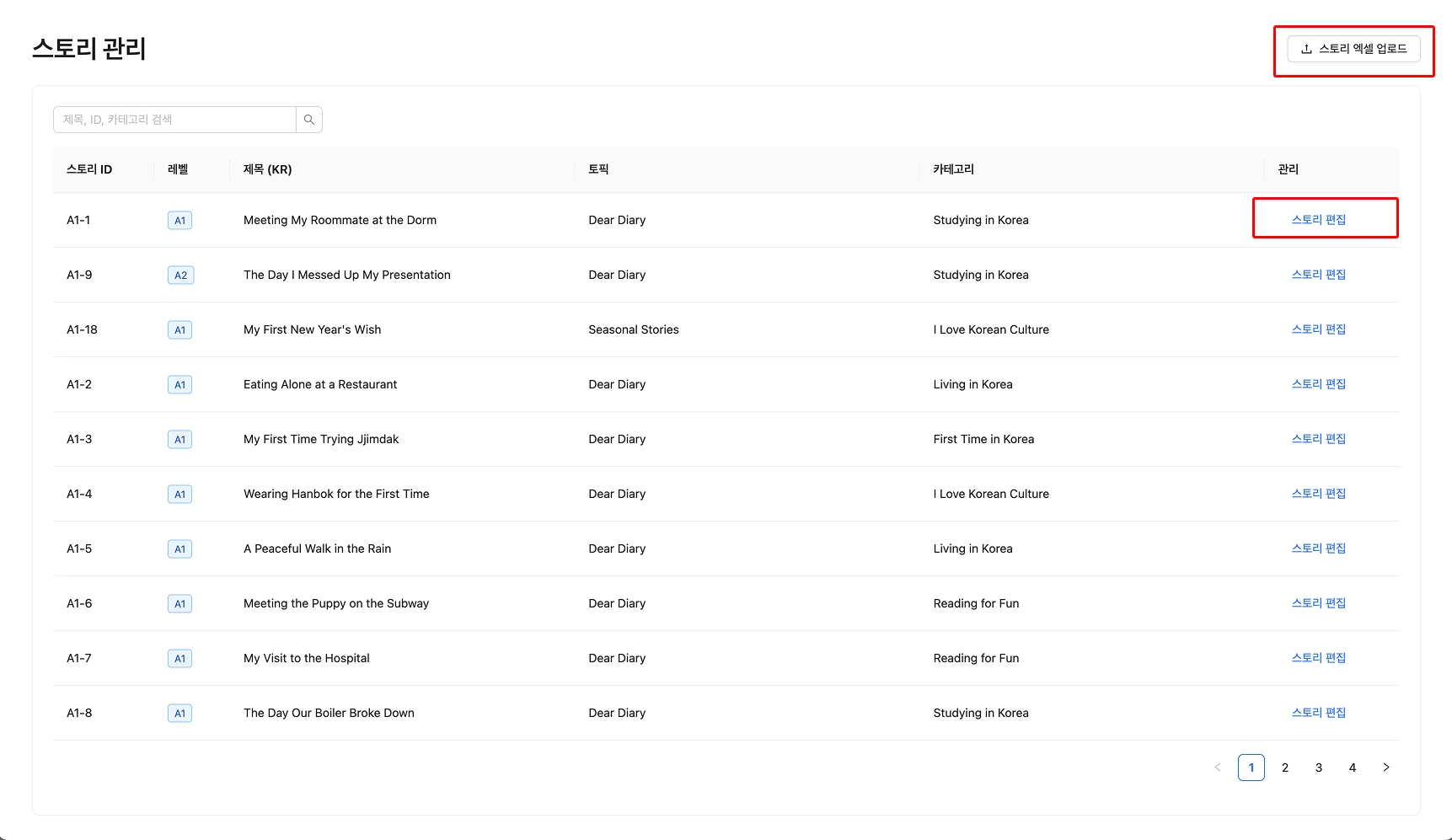
Task: Click Living in Korea in row A1-2
Action: point(973,384)
